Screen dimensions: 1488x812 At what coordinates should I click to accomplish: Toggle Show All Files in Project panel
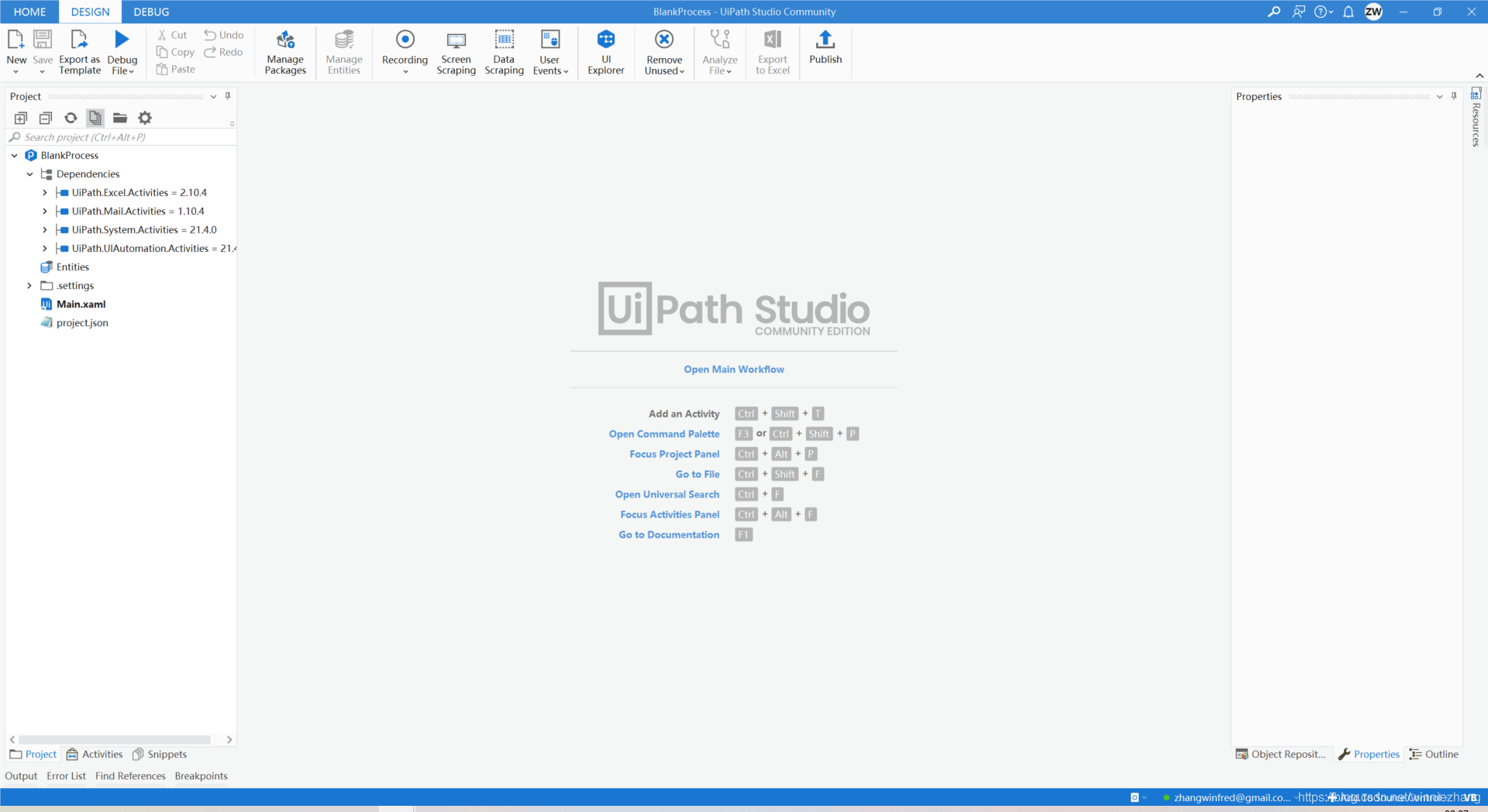(x=95, y=118)
